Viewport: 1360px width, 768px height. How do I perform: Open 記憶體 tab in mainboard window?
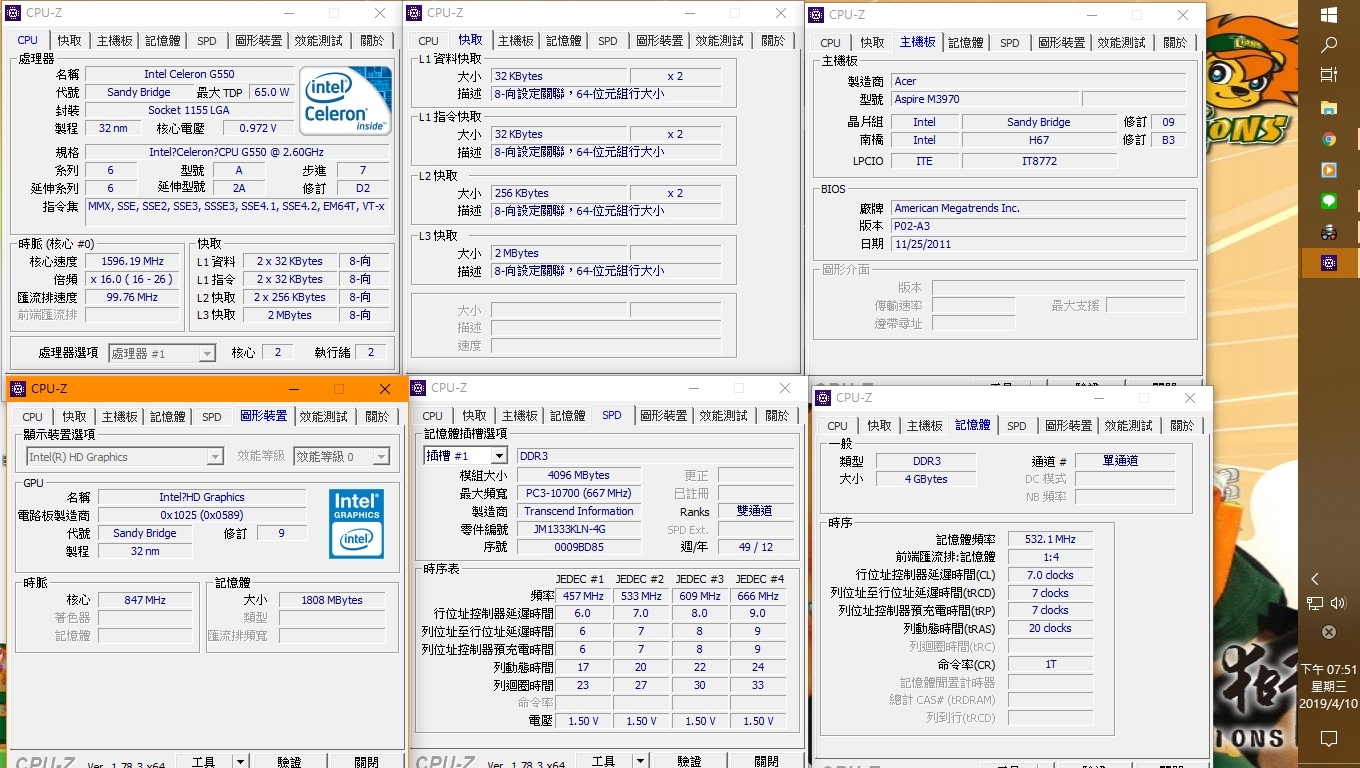pyautogui.click(x=966, y=43)
